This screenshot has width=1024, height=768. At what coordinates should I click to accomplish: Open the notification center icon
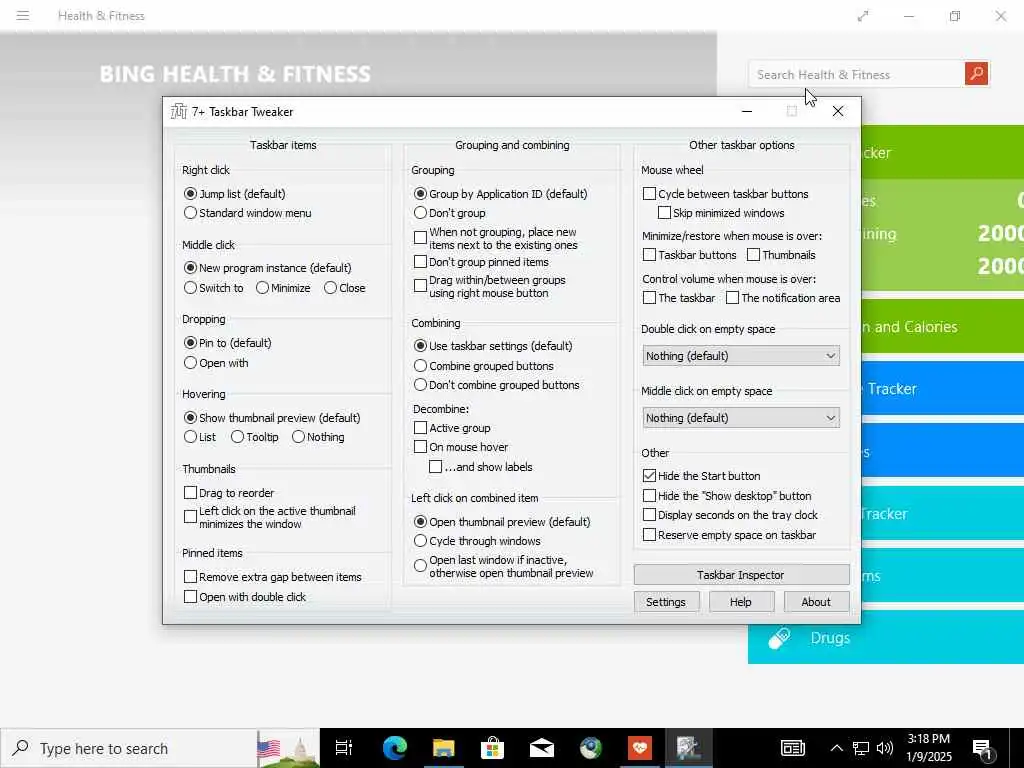coord(982,748)
